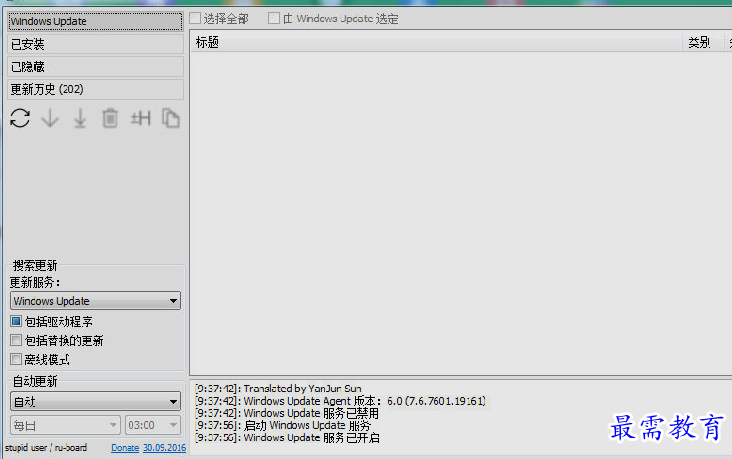
Task: Tick the 选择全部 checkbox
Action: point(195,19)
